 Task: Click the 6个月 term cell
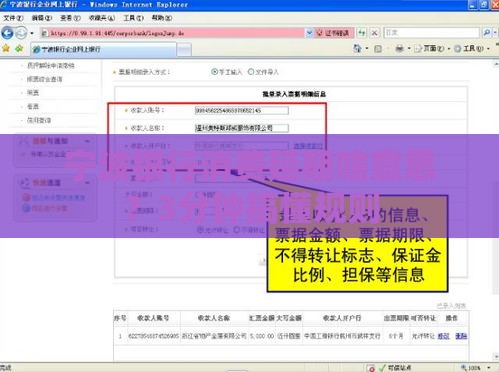396,336
